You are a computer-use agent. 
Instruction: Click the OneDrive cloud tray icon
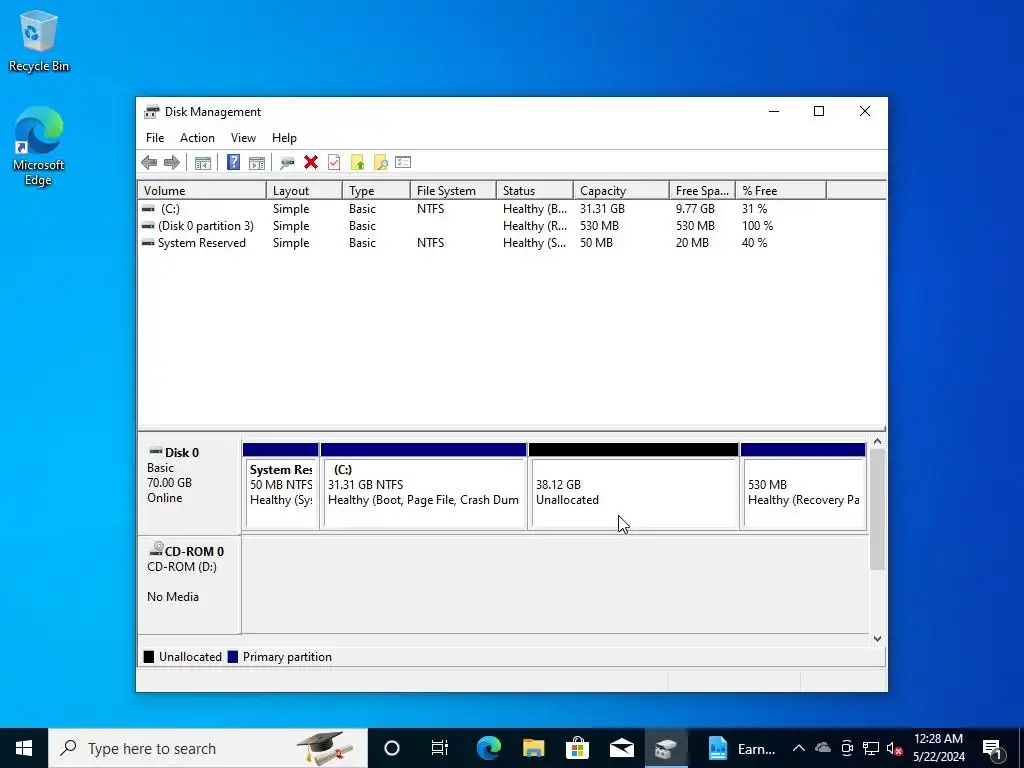(x=823, y=748)
